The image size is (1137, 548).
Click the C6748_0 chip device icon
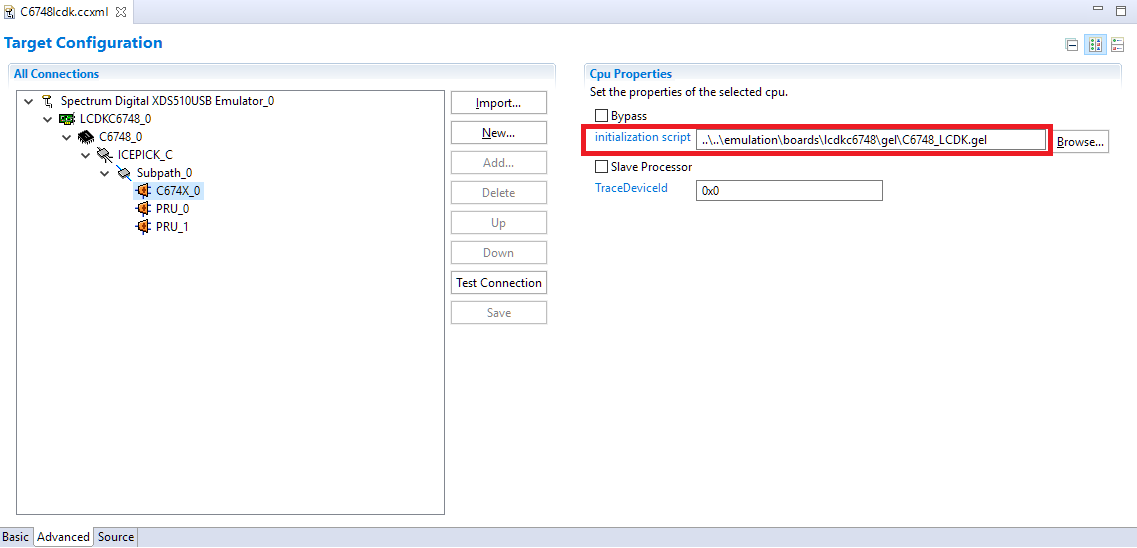86,137
